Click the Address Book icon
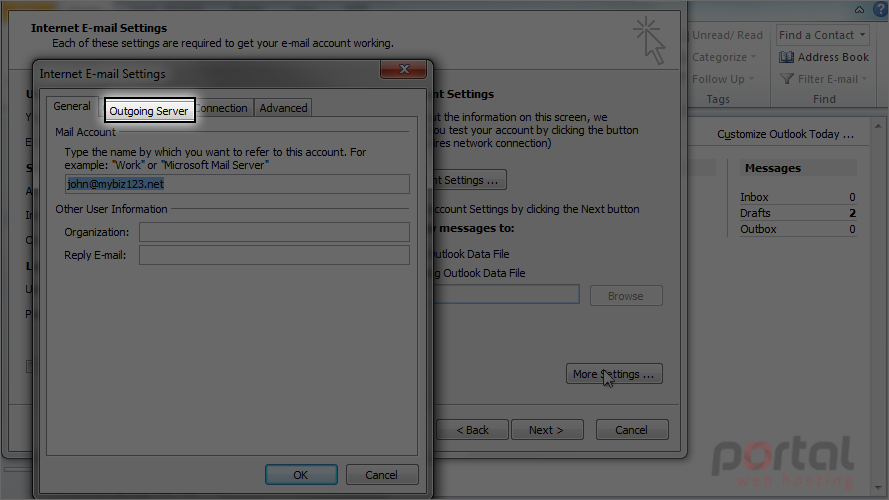This screenshot has height=500, width=889. pyautogui.click(x=786, y=57)
